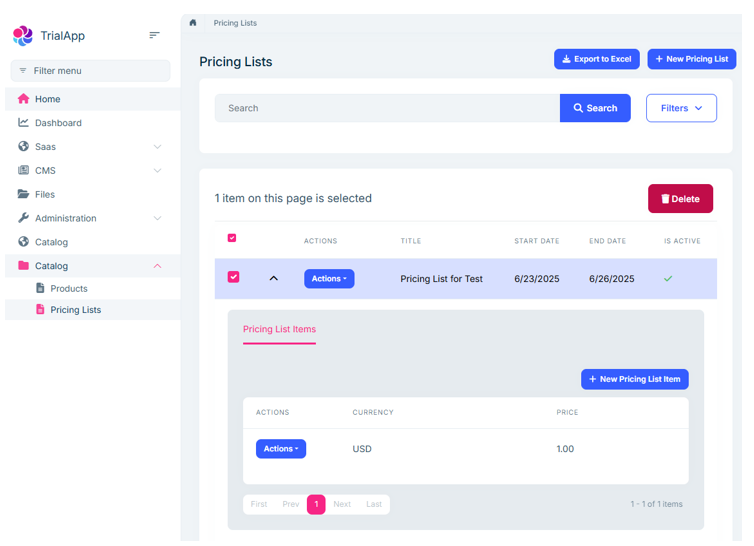Screen dimensions: 754x546
Task: Open the Home menu item
Action: (93, 99)
